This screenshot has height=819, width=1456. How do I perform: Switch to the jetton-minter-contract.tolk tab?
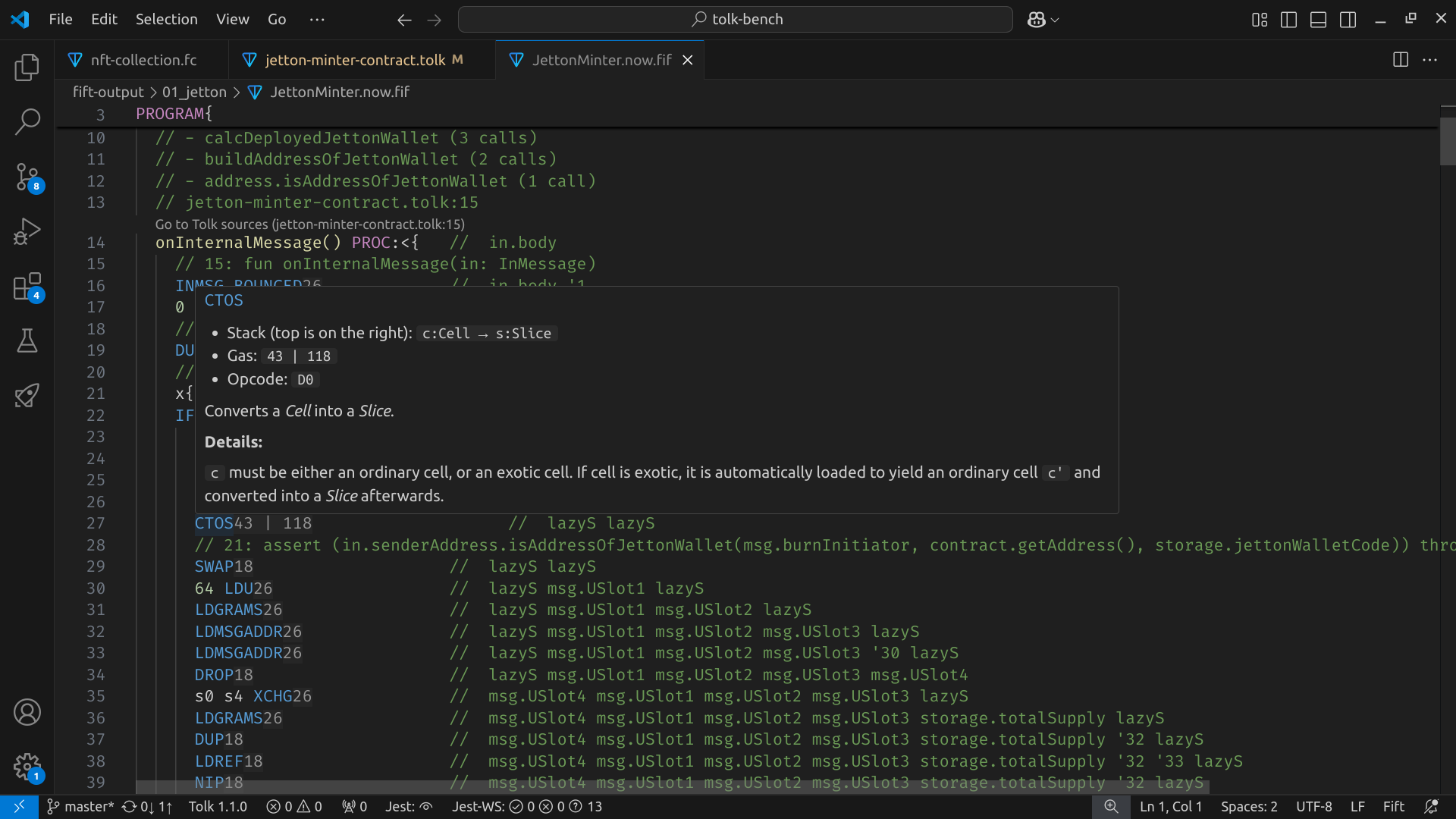362,60
